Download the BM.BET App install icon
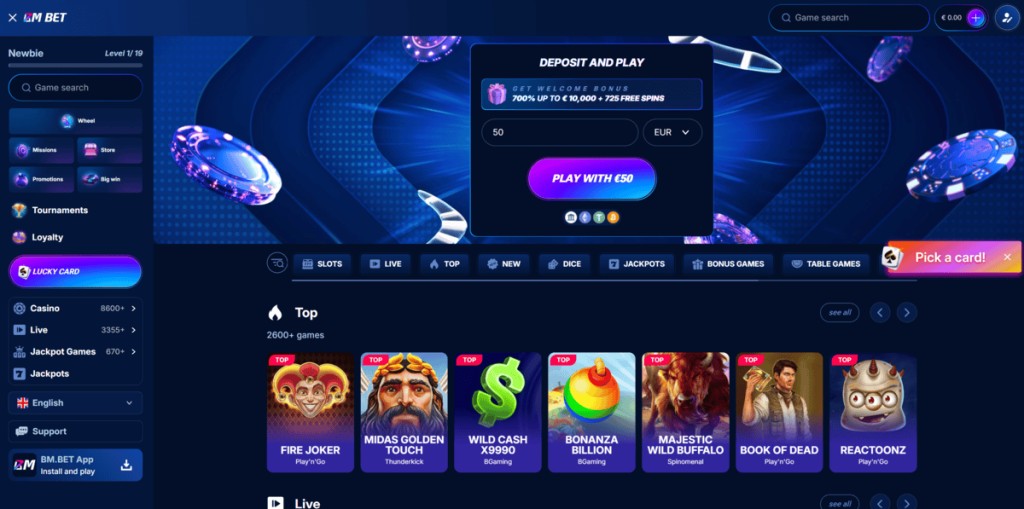The width and height of the screenshot is (1024, 509). coord(127,465)
